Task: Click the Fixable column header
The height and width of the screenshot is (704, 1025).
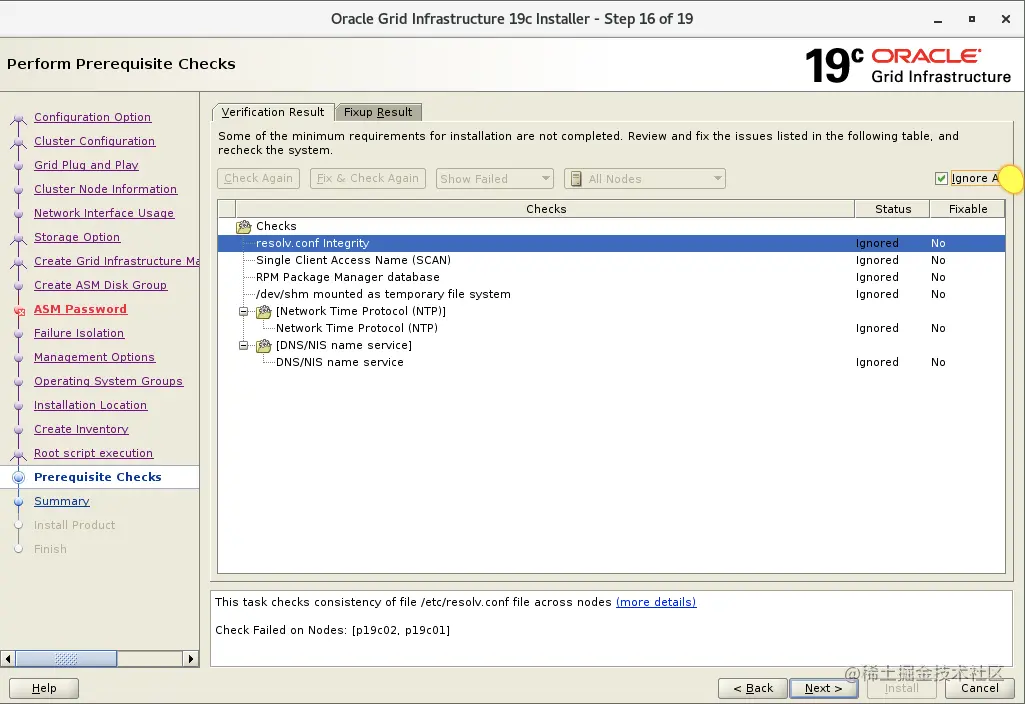Action: 967,209
